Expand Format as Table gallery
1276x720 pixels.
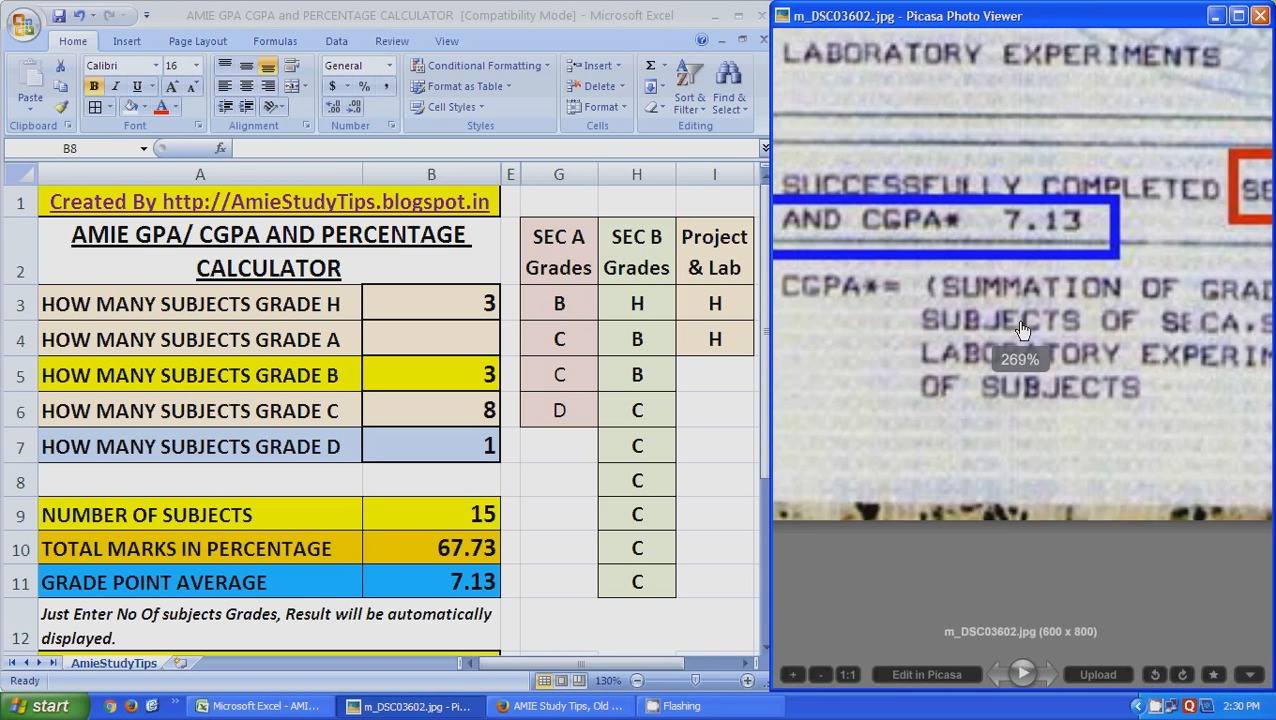(460, 87)
